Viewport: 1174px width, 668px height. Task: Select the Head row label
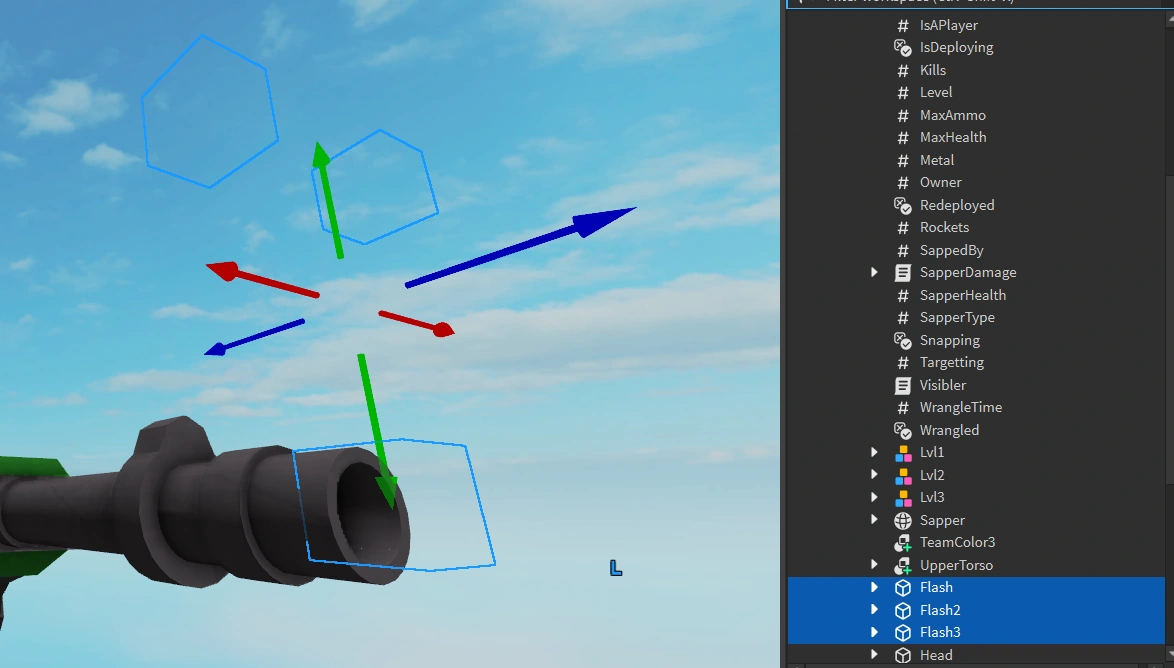pyautogui.click(x=936, y=655)
